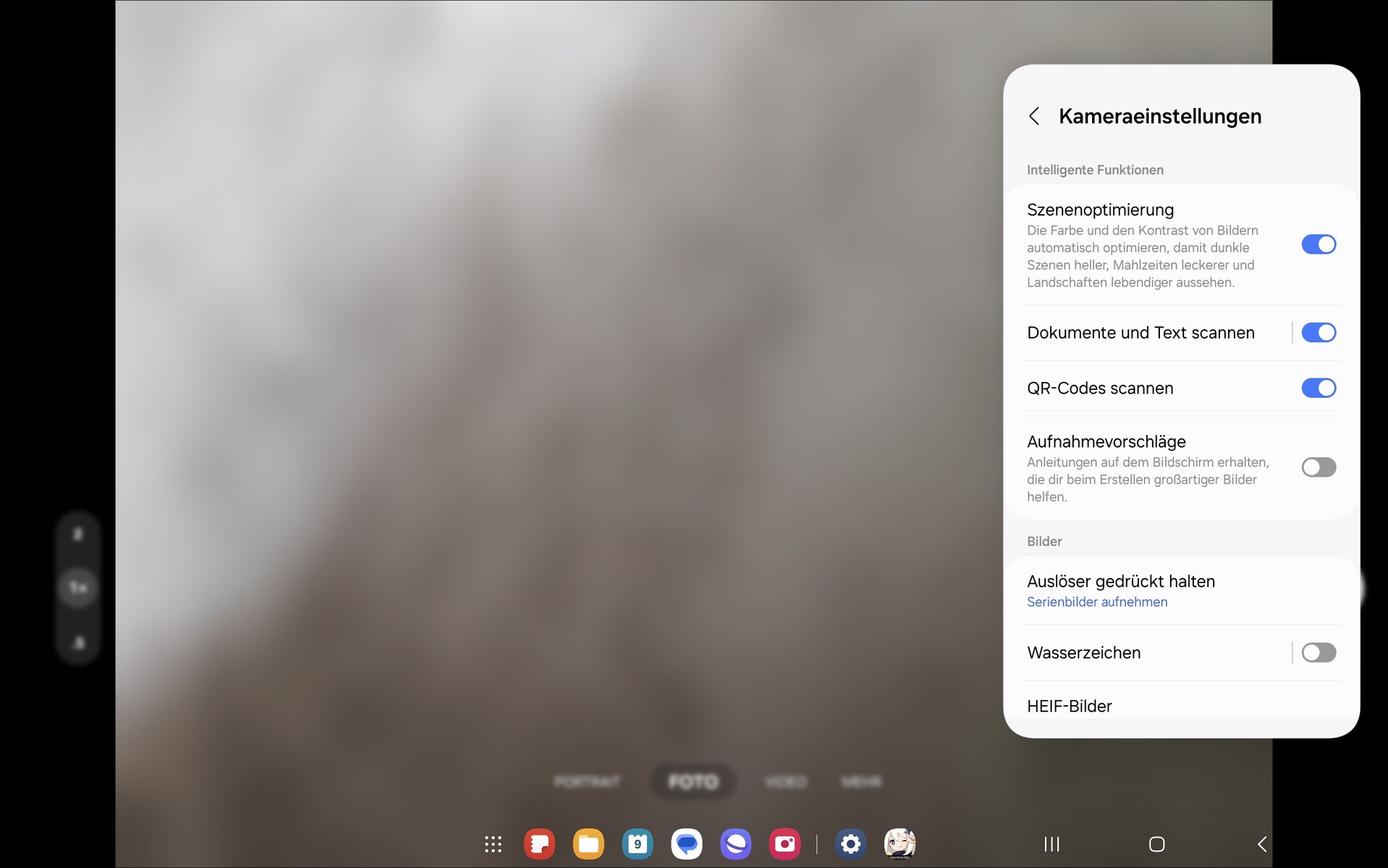
Task: Launch Samsung Internet browser
Action: coord(736,844)
